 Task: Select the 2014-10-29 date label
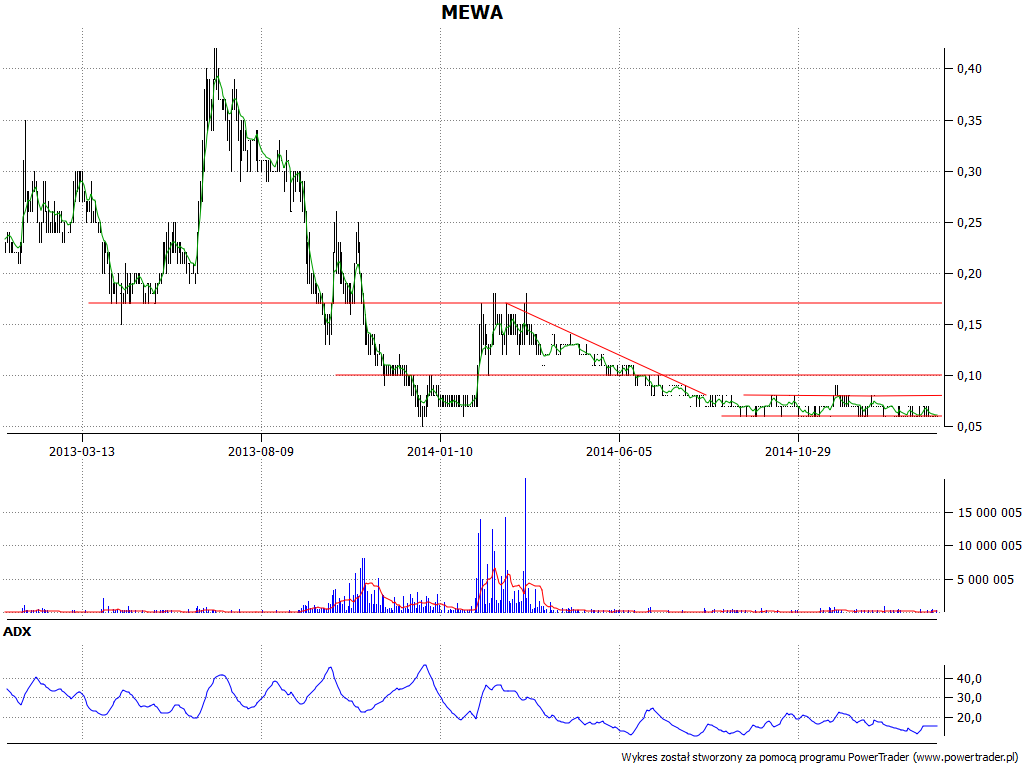(798, 451)
